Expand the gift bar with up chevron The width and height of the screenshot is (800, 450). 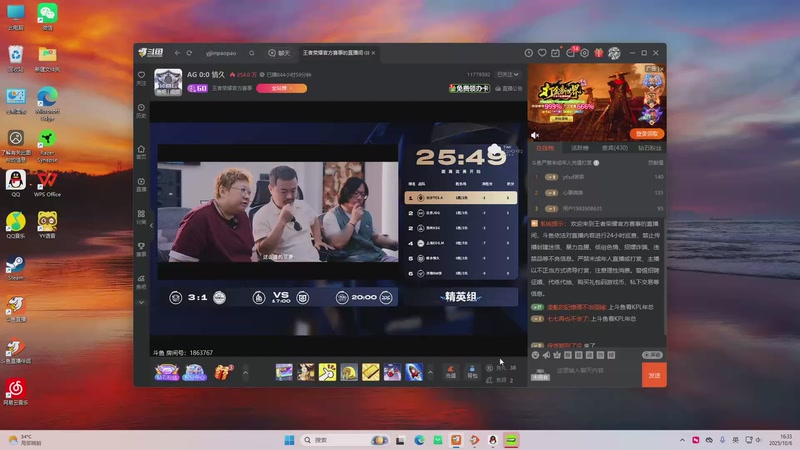430,372
